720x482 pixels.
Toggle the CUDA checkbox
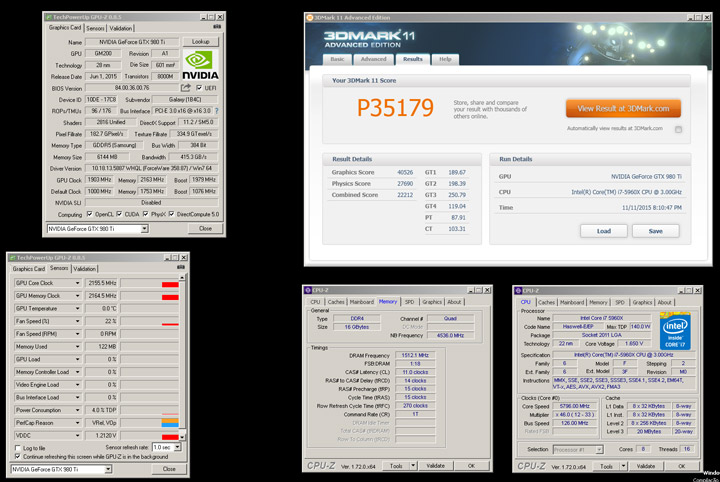coord(119,214)
